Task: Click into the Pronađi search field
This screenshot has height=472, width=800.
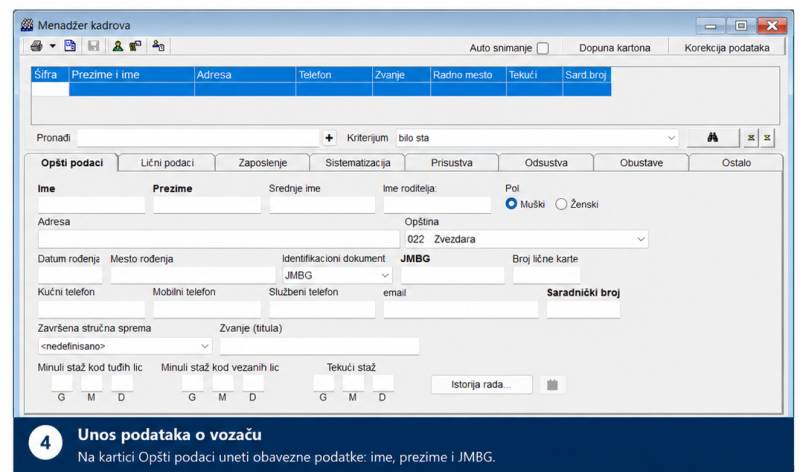Action: pyautogui.click(x=198, y=138)
